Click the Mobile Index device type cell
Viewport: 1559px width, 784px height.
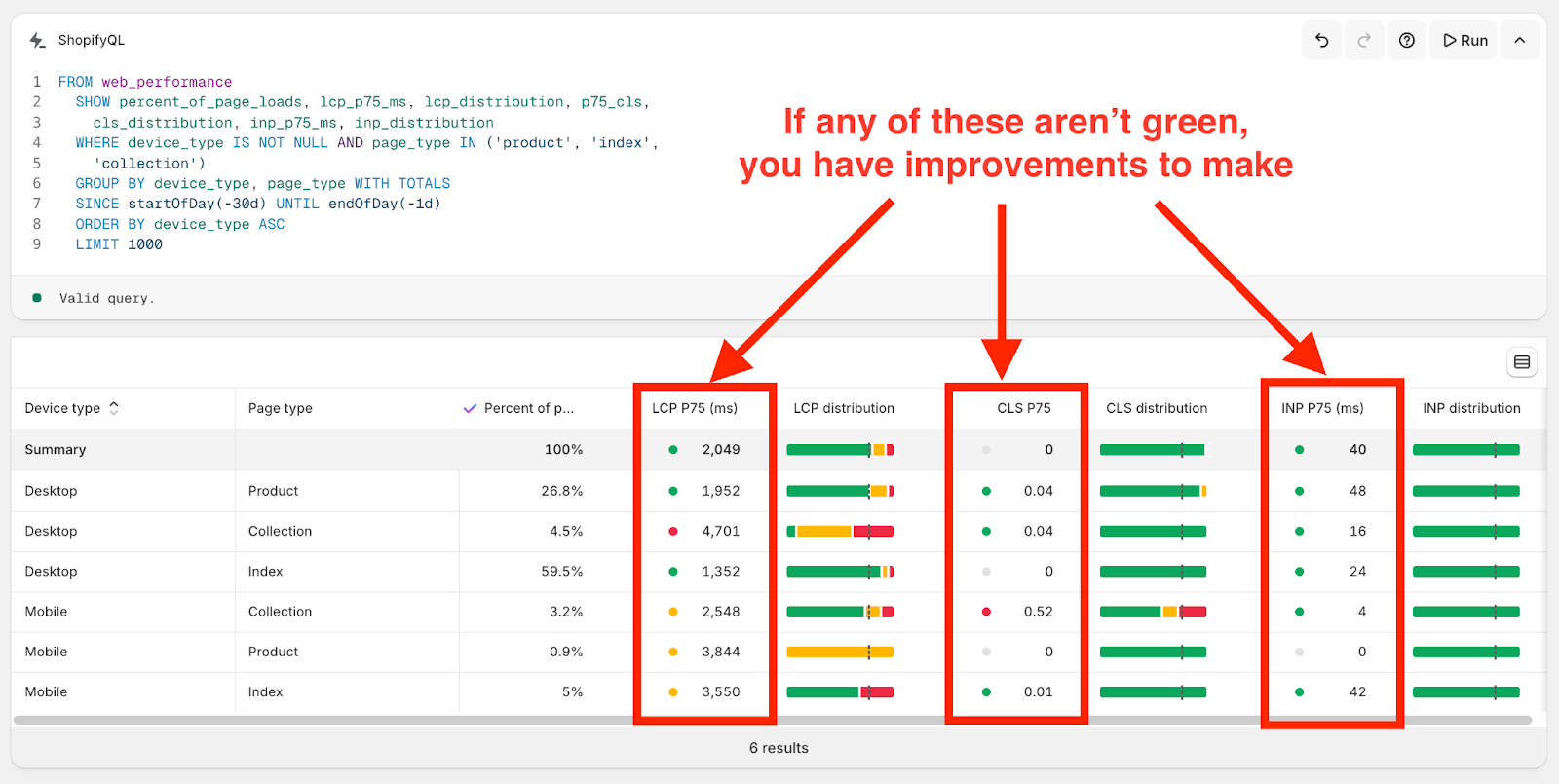point(47,692)
